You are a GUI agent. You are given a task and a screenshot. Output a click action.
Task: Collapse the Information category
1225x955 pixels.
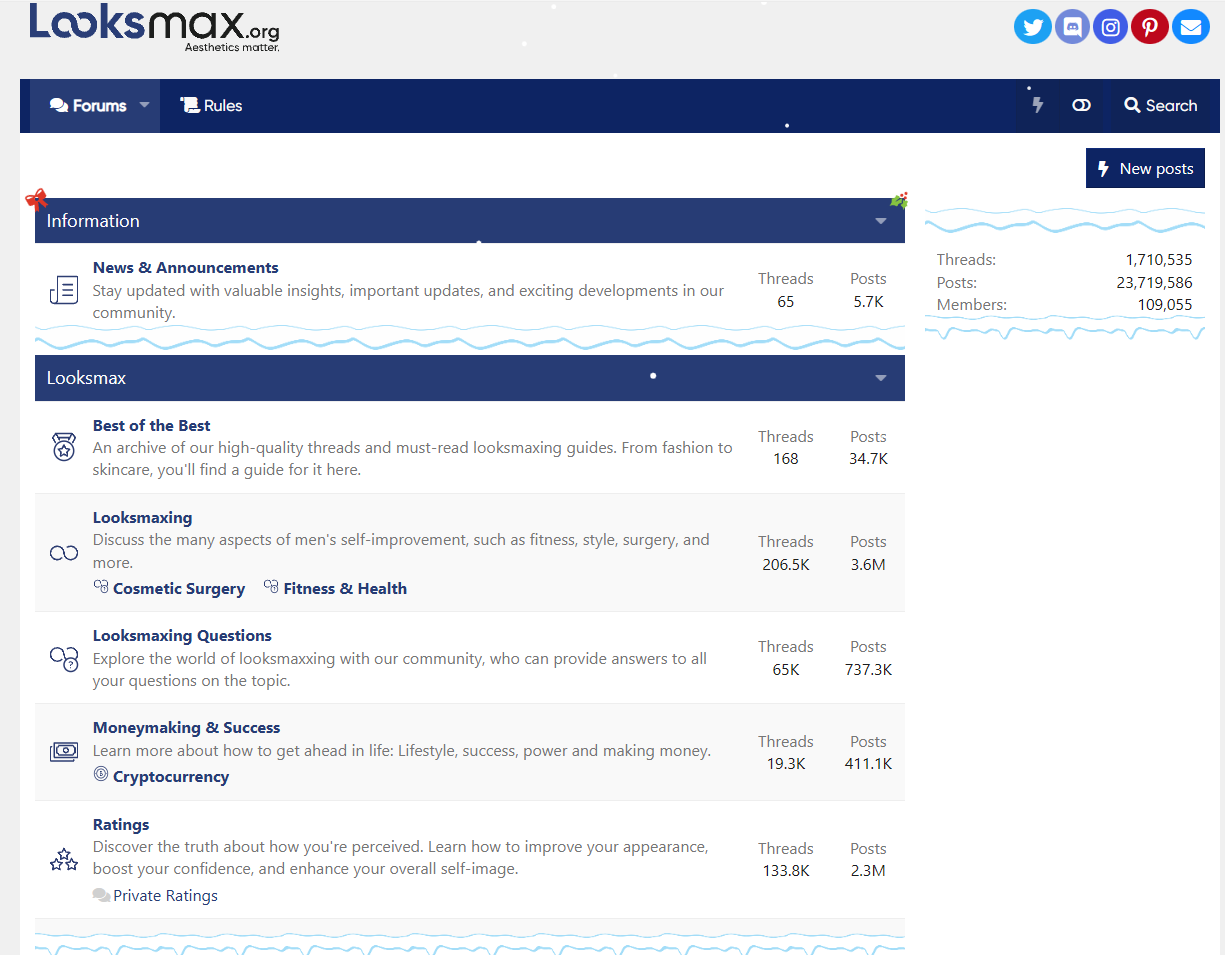[881, 221]
